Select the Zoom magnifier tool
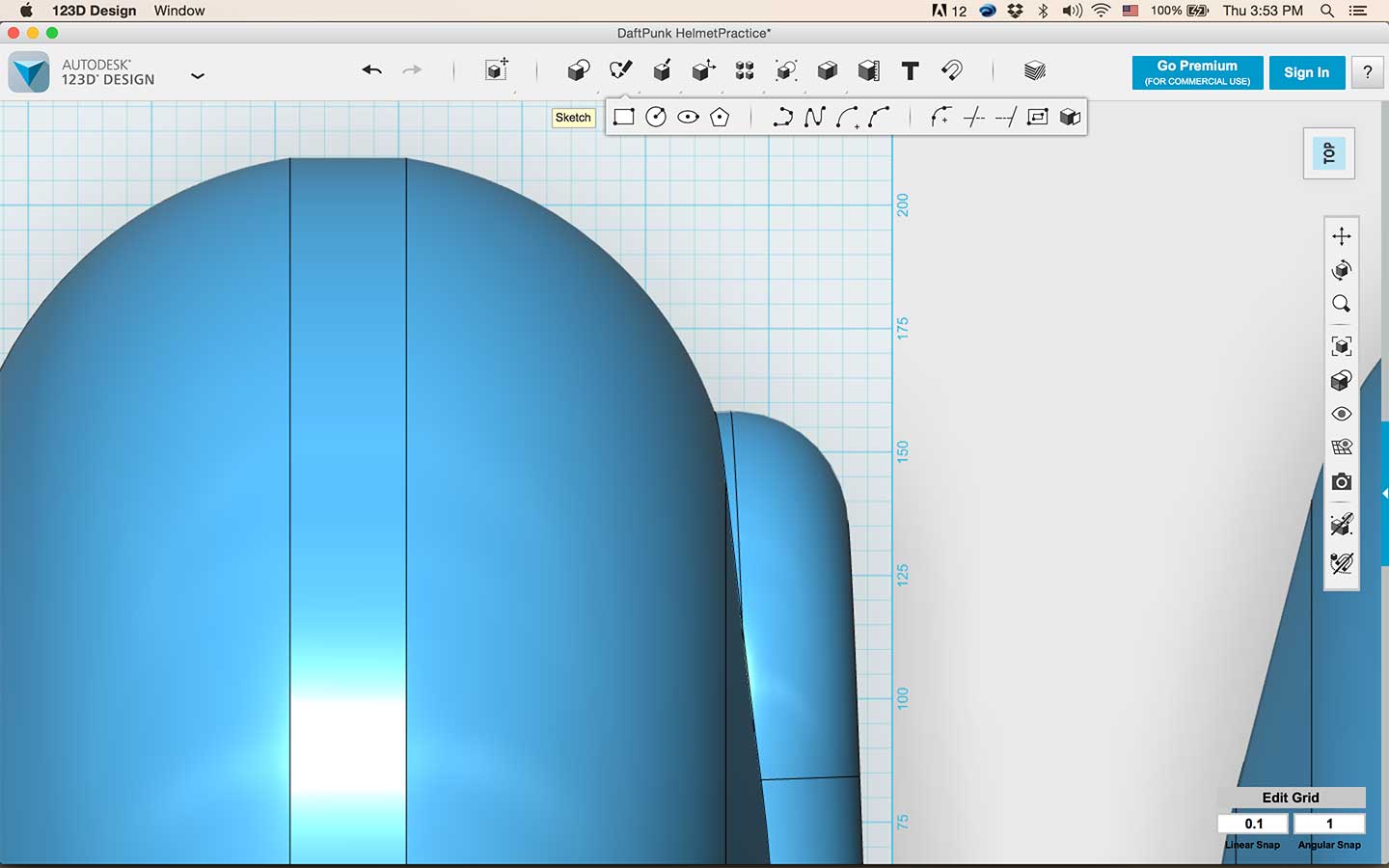1389x868 pixels. click(x=1341, y=304)
